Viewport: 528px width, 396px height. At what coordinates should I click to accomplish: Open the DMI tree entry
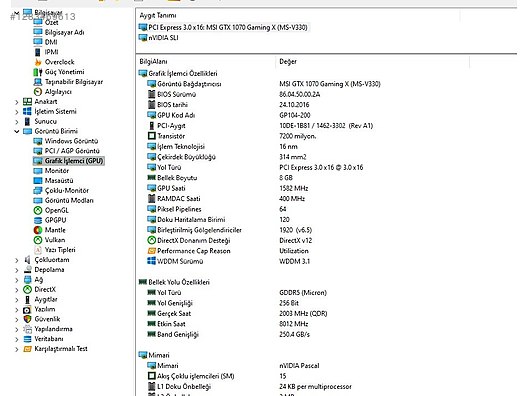[x=51, y=42]
